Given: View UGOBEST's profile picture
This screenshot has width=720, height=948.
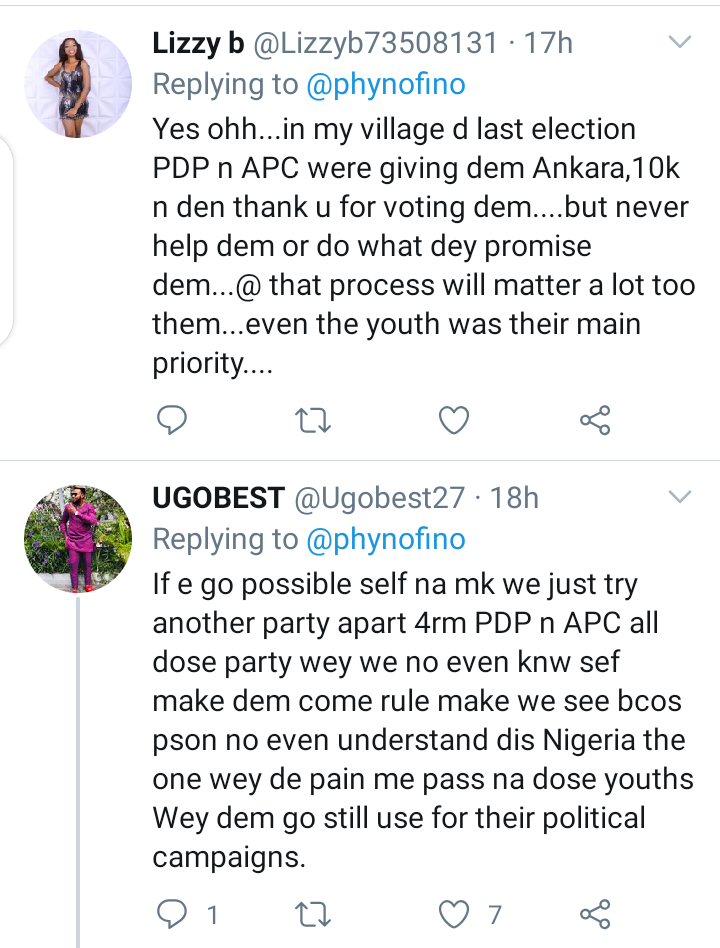Looking at the screenshot, I should tap(78, 540).
